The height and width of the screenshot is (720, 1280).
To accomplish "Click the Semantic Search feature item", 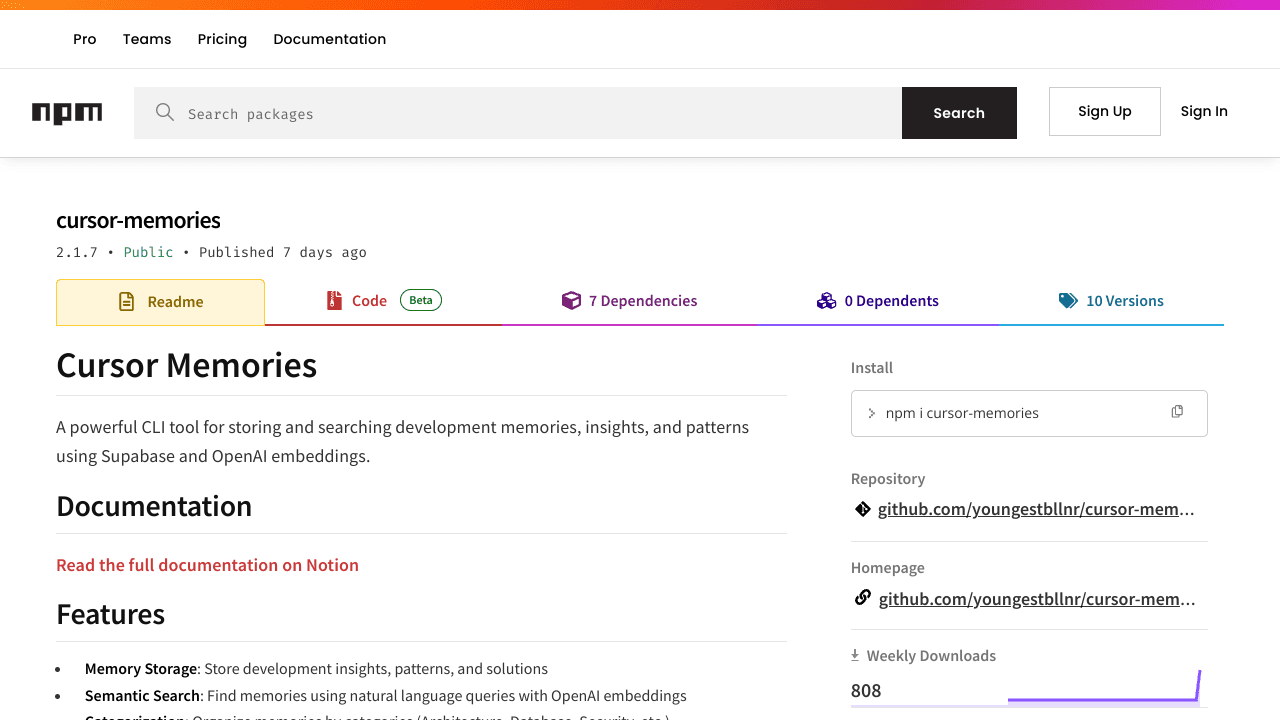I will pos(386,696).
